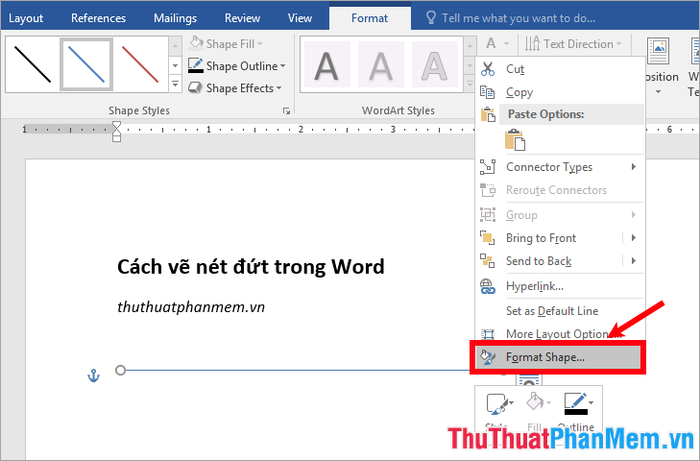
Task: Click the paste clipboard icon under Paste Options
Action: click(x=515, y=140)
